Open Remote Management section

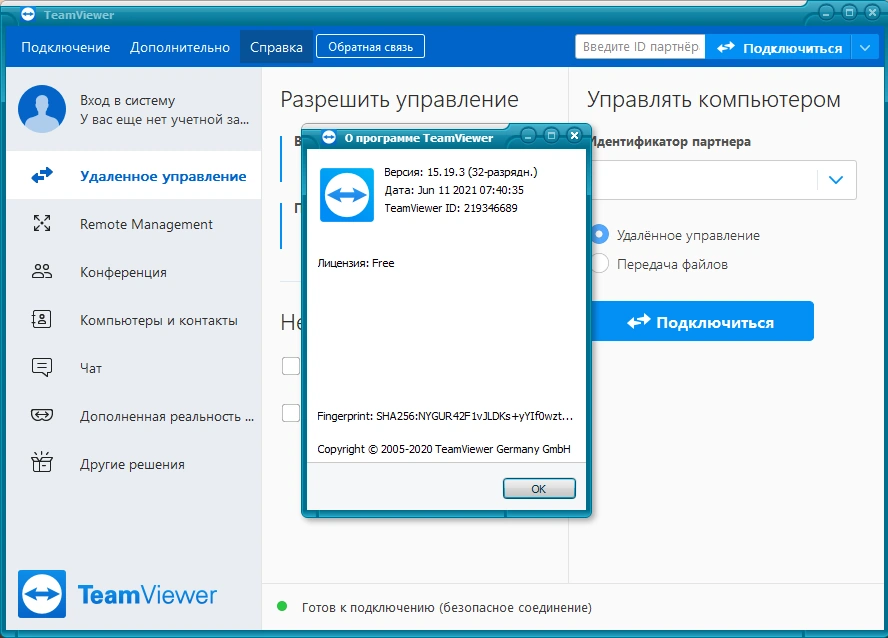coord(134,224)
